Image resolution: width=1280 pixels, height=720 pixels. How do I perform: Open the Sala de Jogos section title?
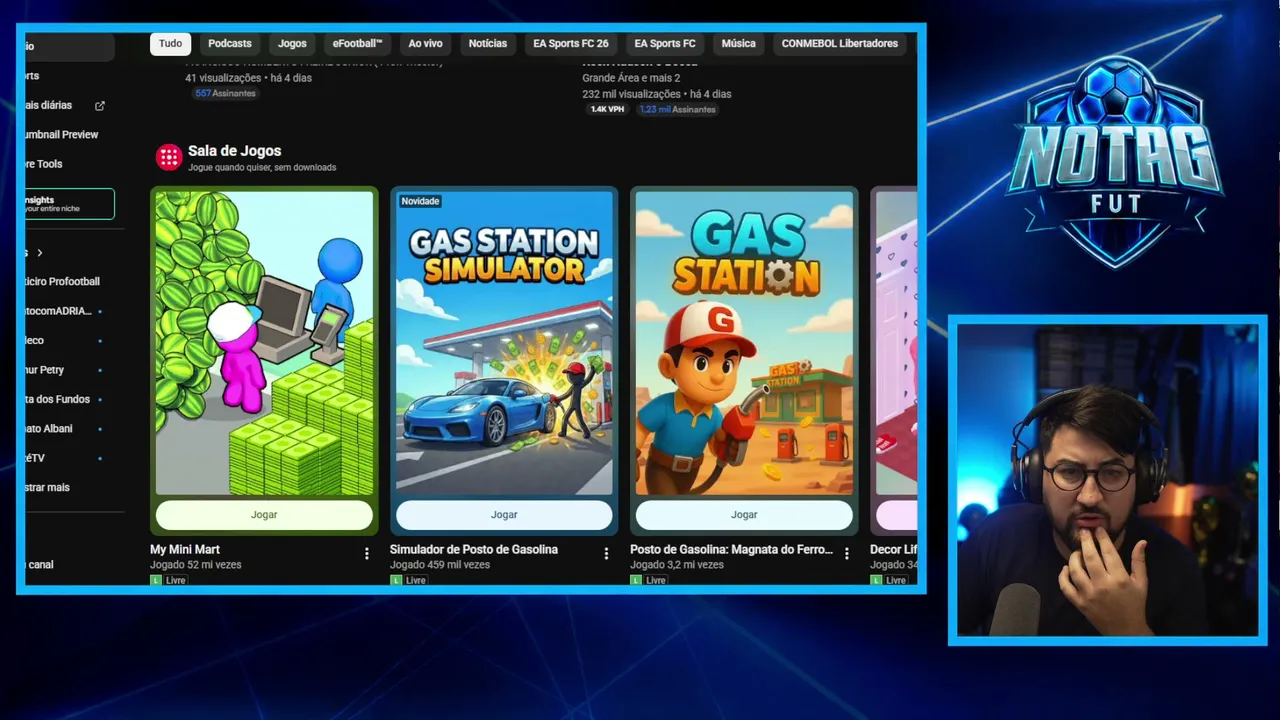(x=235, y=151)
